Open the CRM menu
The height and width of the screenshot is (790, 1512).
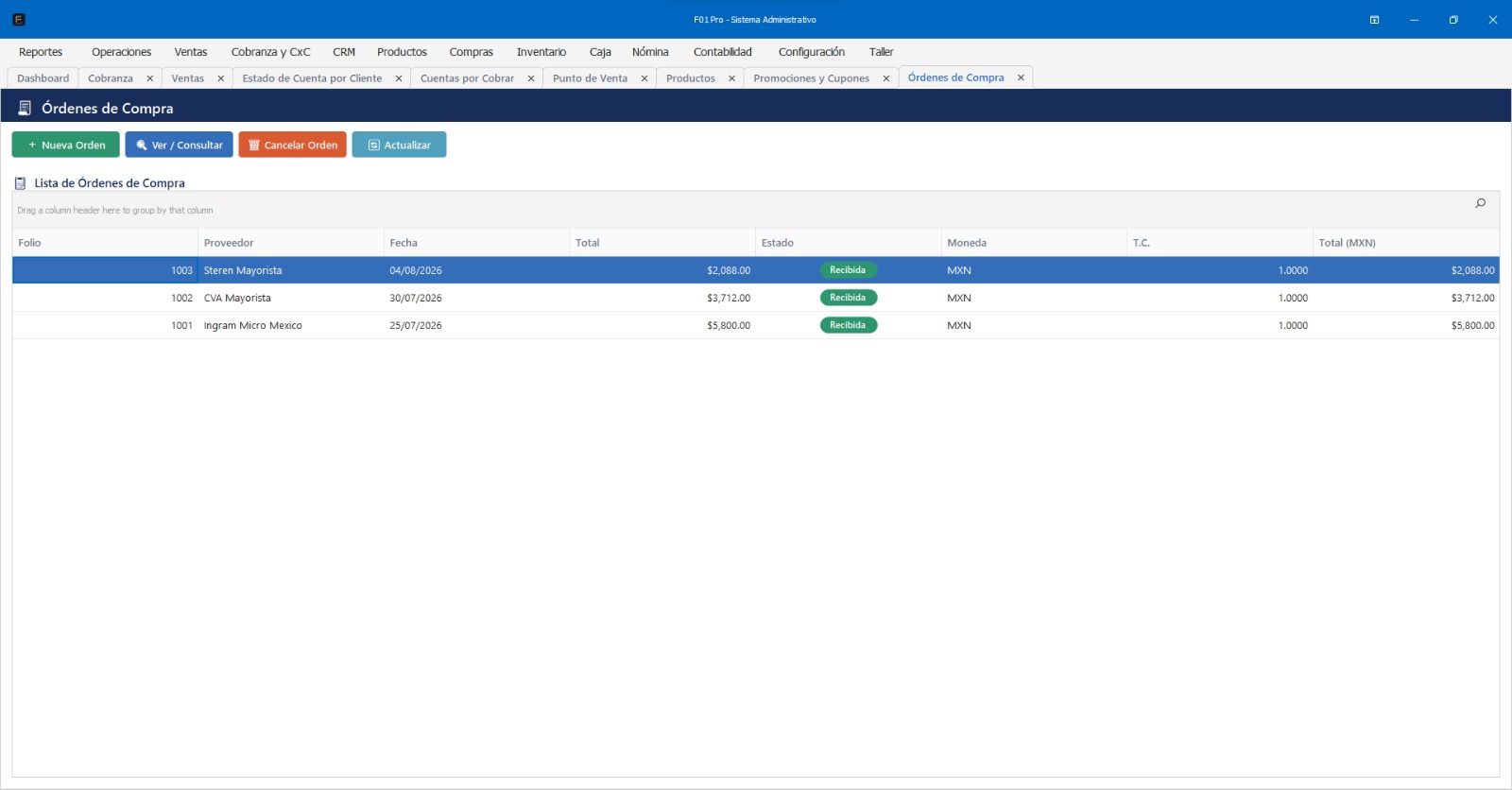(344, 52)
